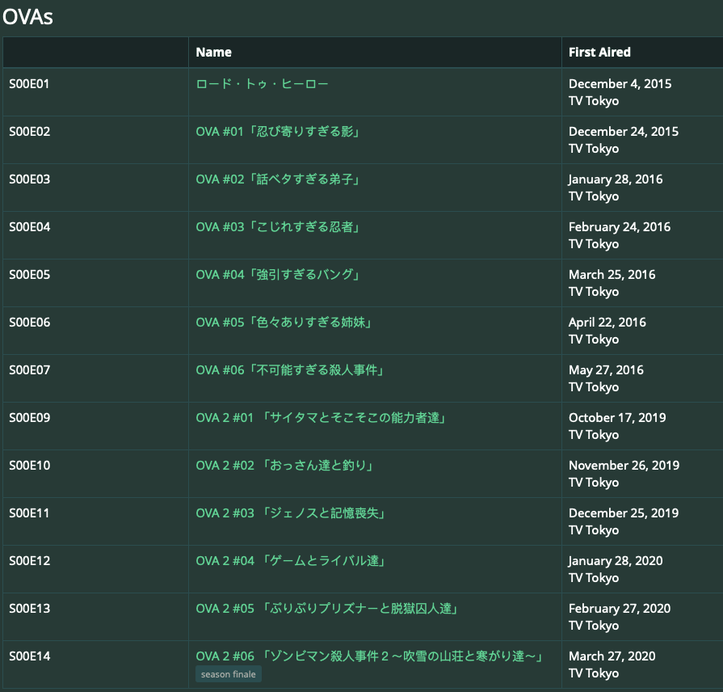Click OVA #02「話ベタすぎる弟子」link
The height and width of the screenshot is (692, 723).
point(278,180)
